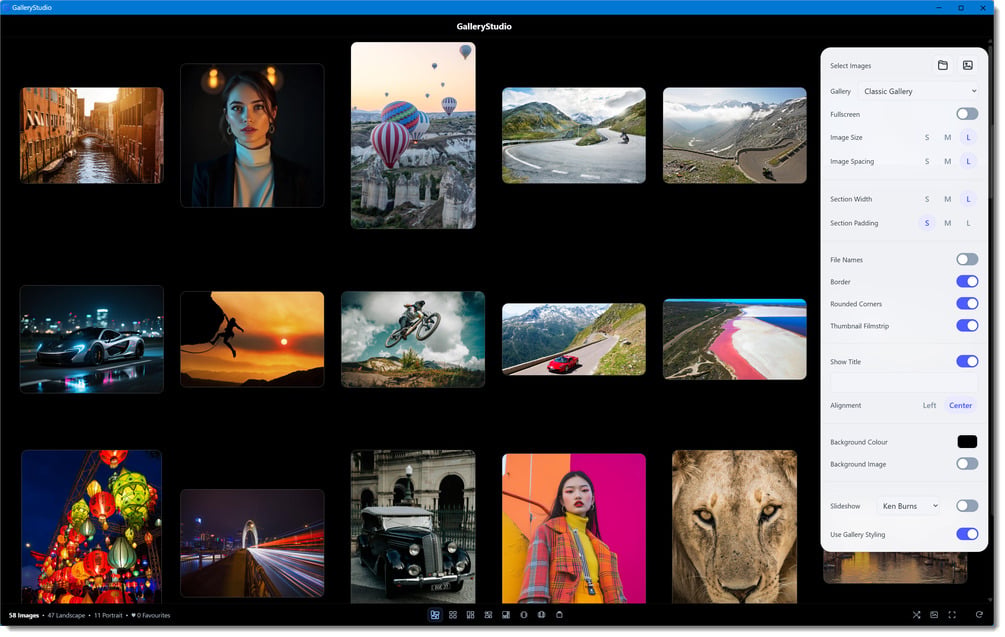Open the portrait of woman with earrings
Screen dimensions: 1005x637
(x=253, y=136)
